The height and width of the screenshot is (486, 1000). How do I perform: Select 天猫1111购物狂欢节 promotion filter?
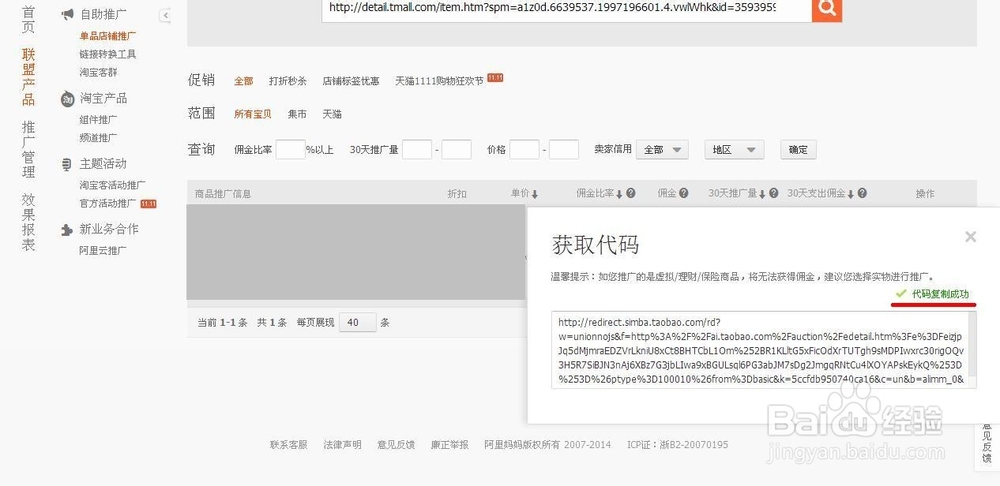point(439,81)
